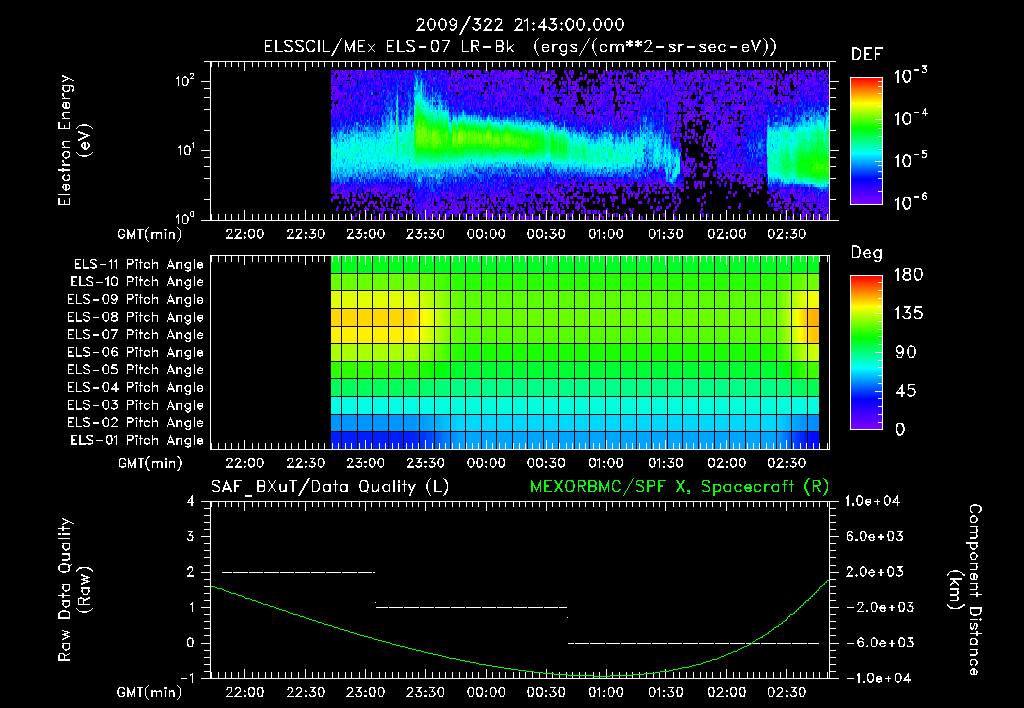The image size is (1024, 708).
Task: Select ELS-11 Pitch Angle row label
Action: 138,265
